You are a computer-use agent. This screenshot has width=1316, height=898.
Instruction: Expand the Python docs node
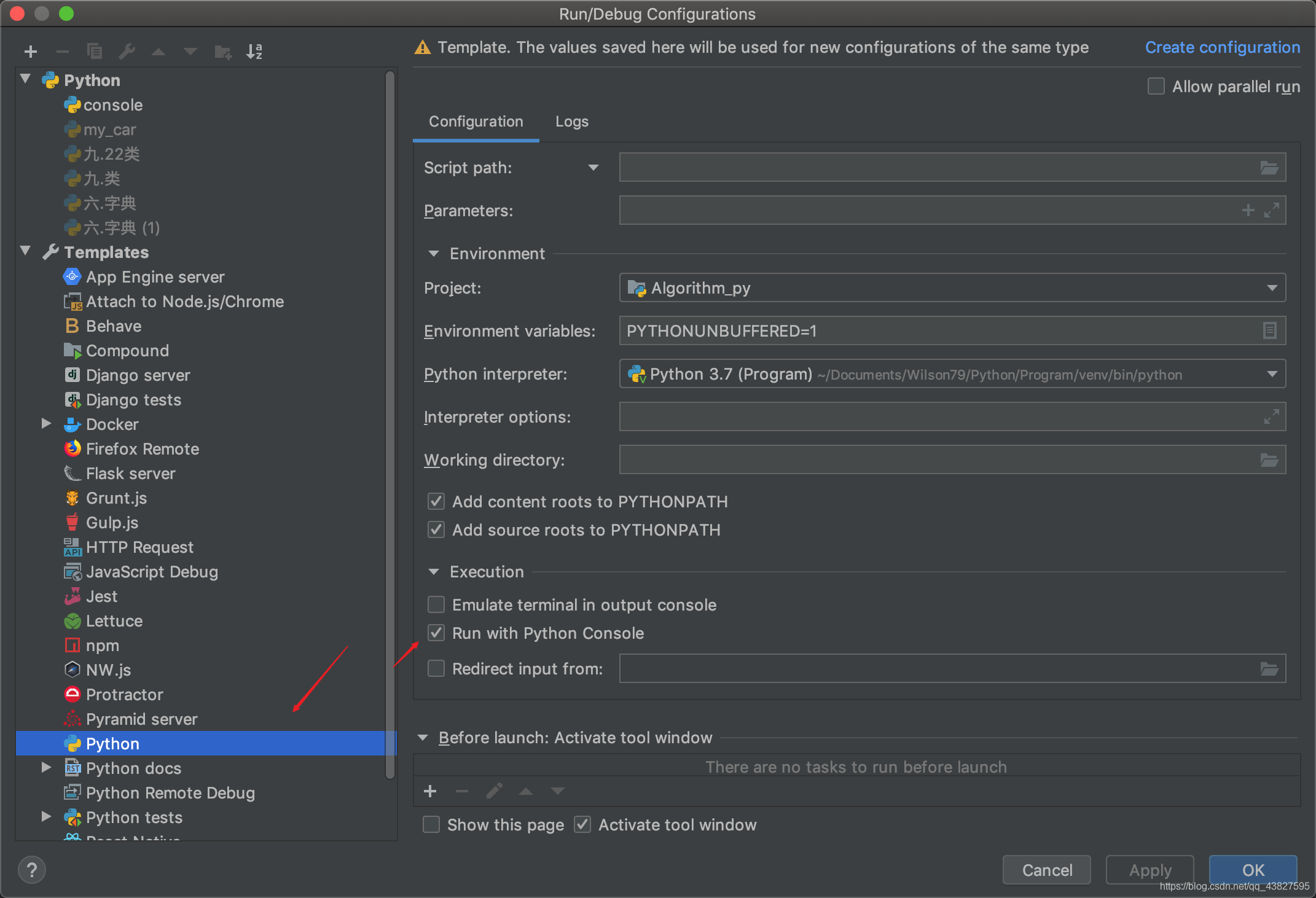tap(46, 768)
